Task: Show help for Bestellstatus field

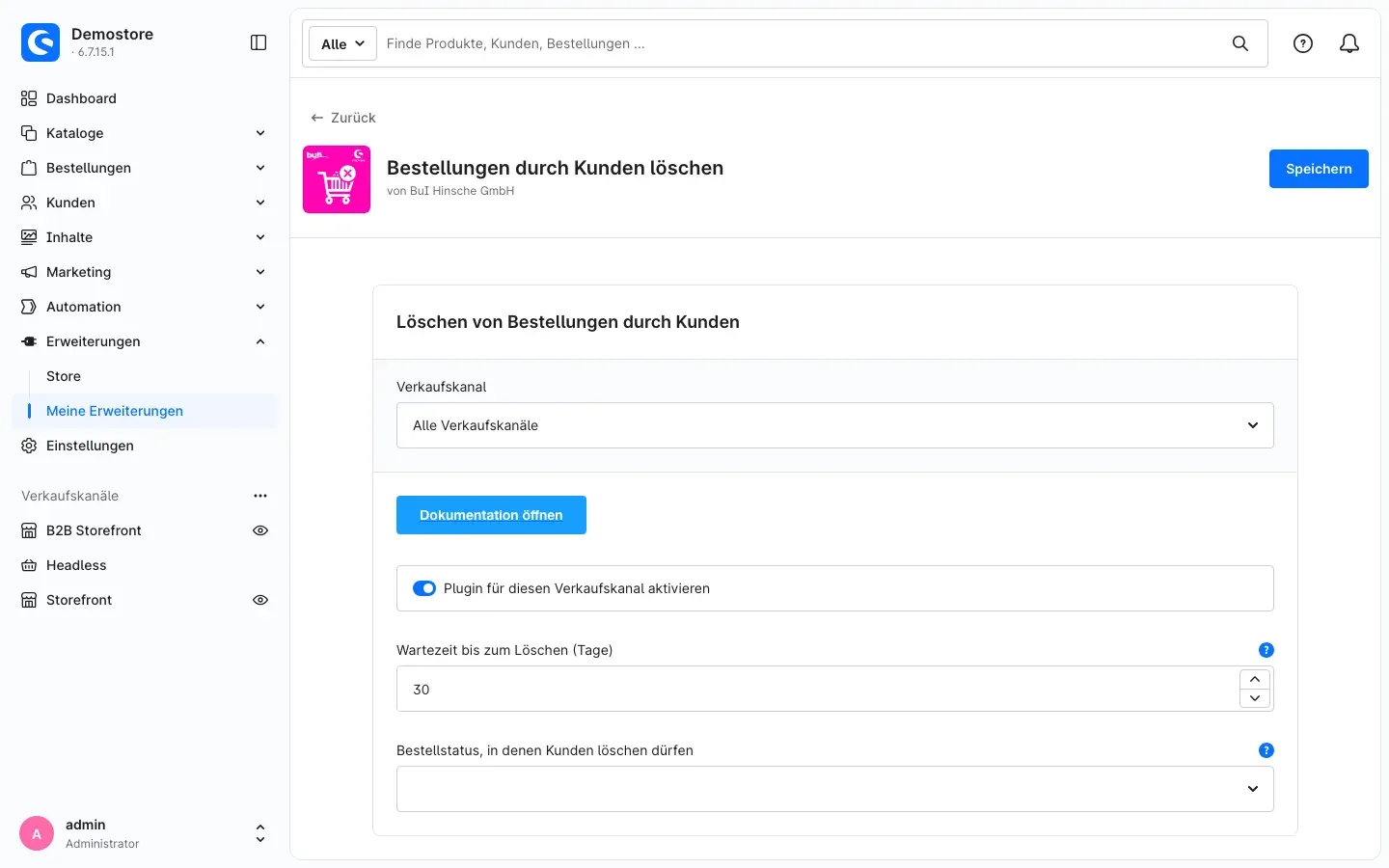Action: (1266, 750)
